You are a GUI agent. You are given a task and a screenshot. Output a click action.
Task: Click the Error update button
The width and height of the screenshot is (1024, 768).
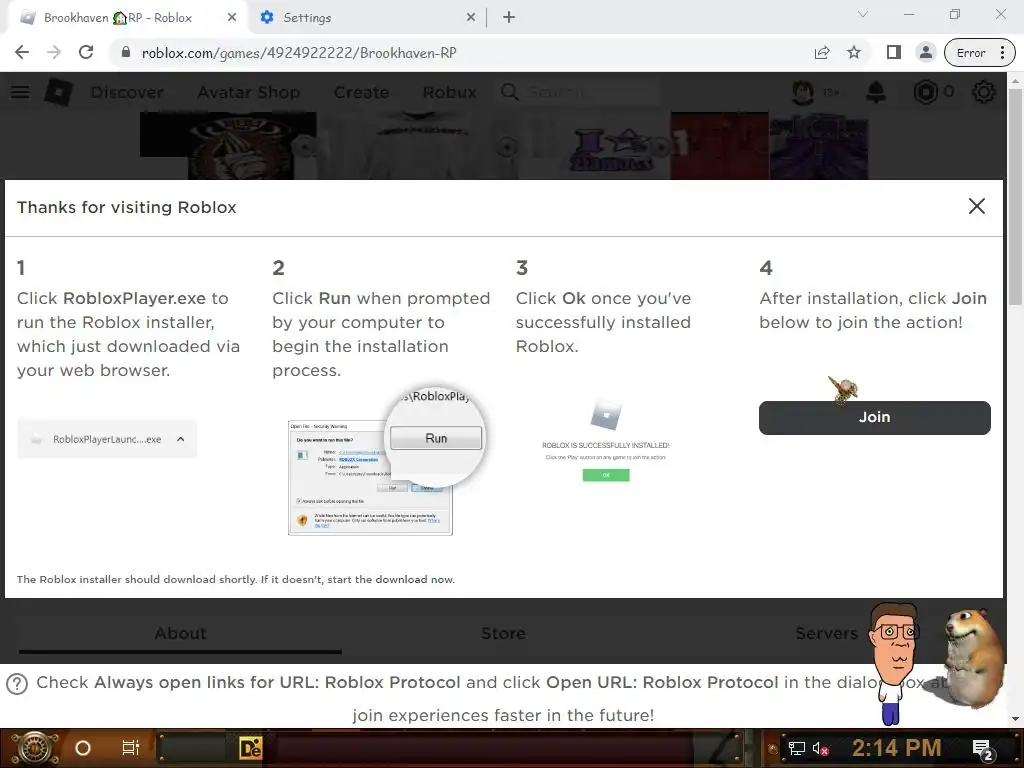click(x=979, y=53)
